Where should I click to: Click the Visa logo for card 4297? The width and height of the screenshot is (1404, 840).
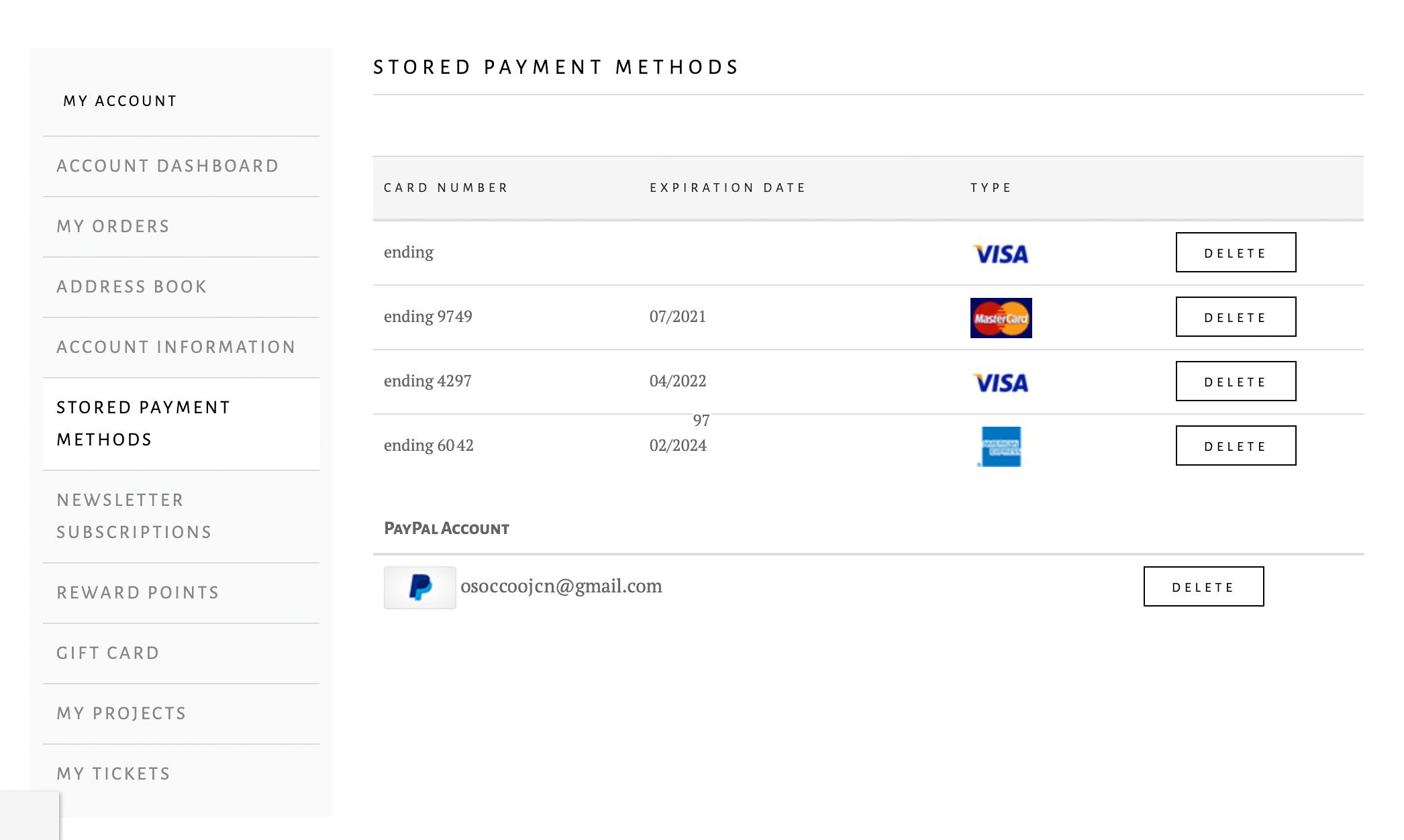[x=1001, y=382]
